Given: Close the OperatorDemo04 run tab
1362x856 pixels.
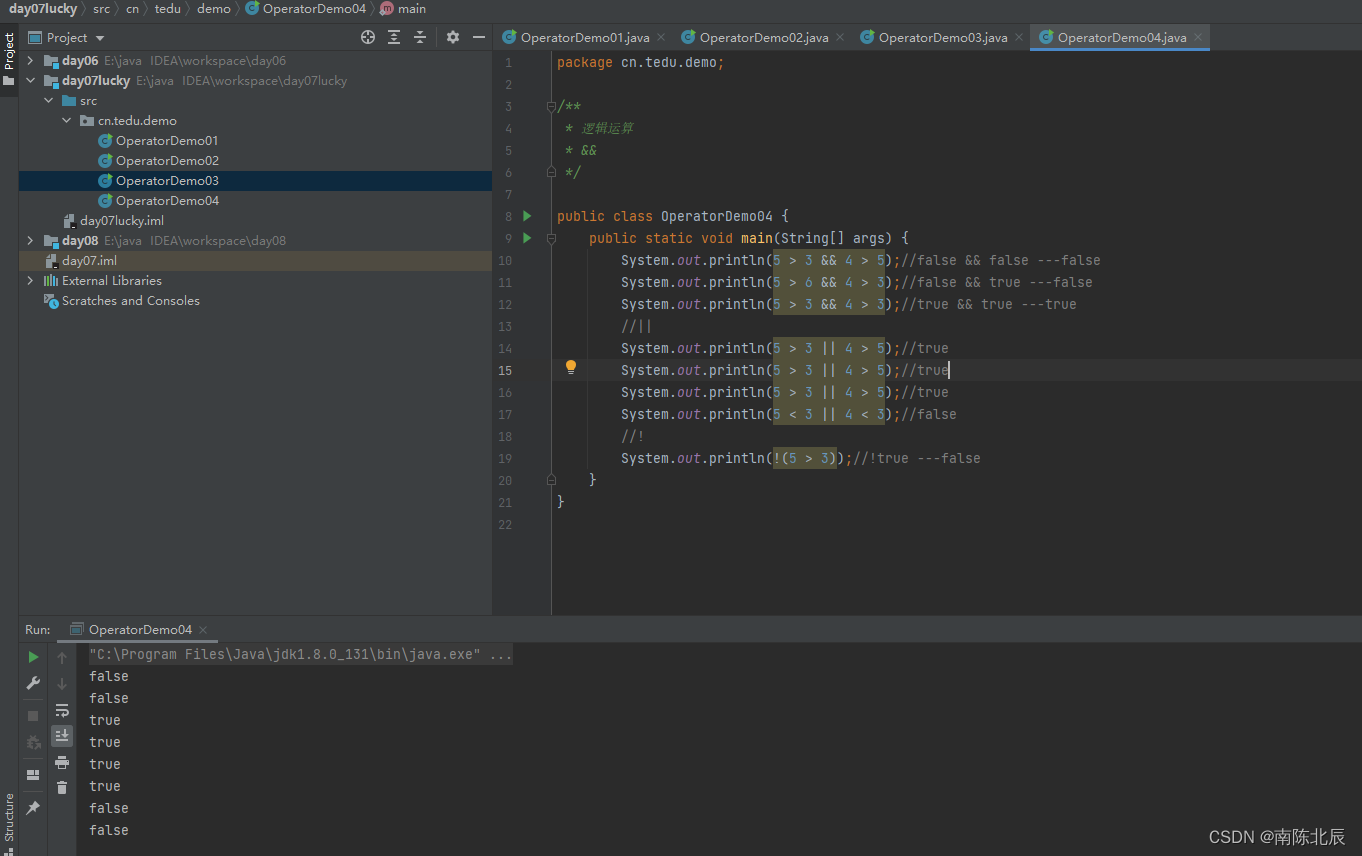Looking at the screenshot, I should (x=203, y=630).
